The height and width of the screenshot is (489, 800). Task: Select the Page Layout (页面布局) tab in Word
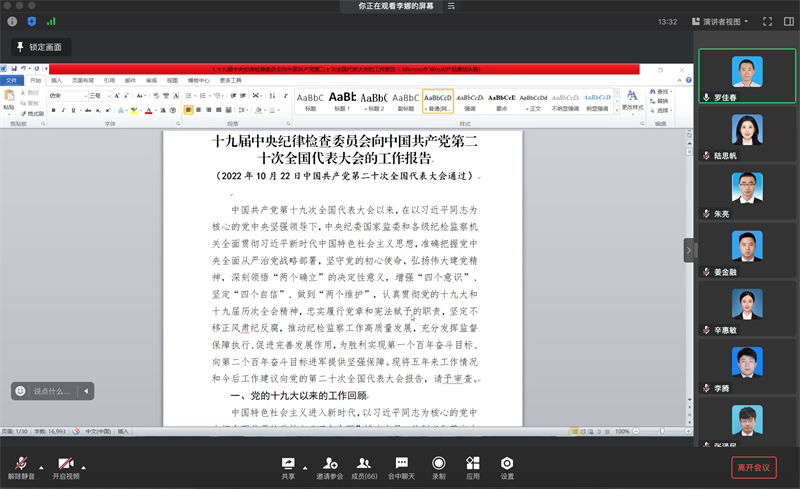click(83, 80)
